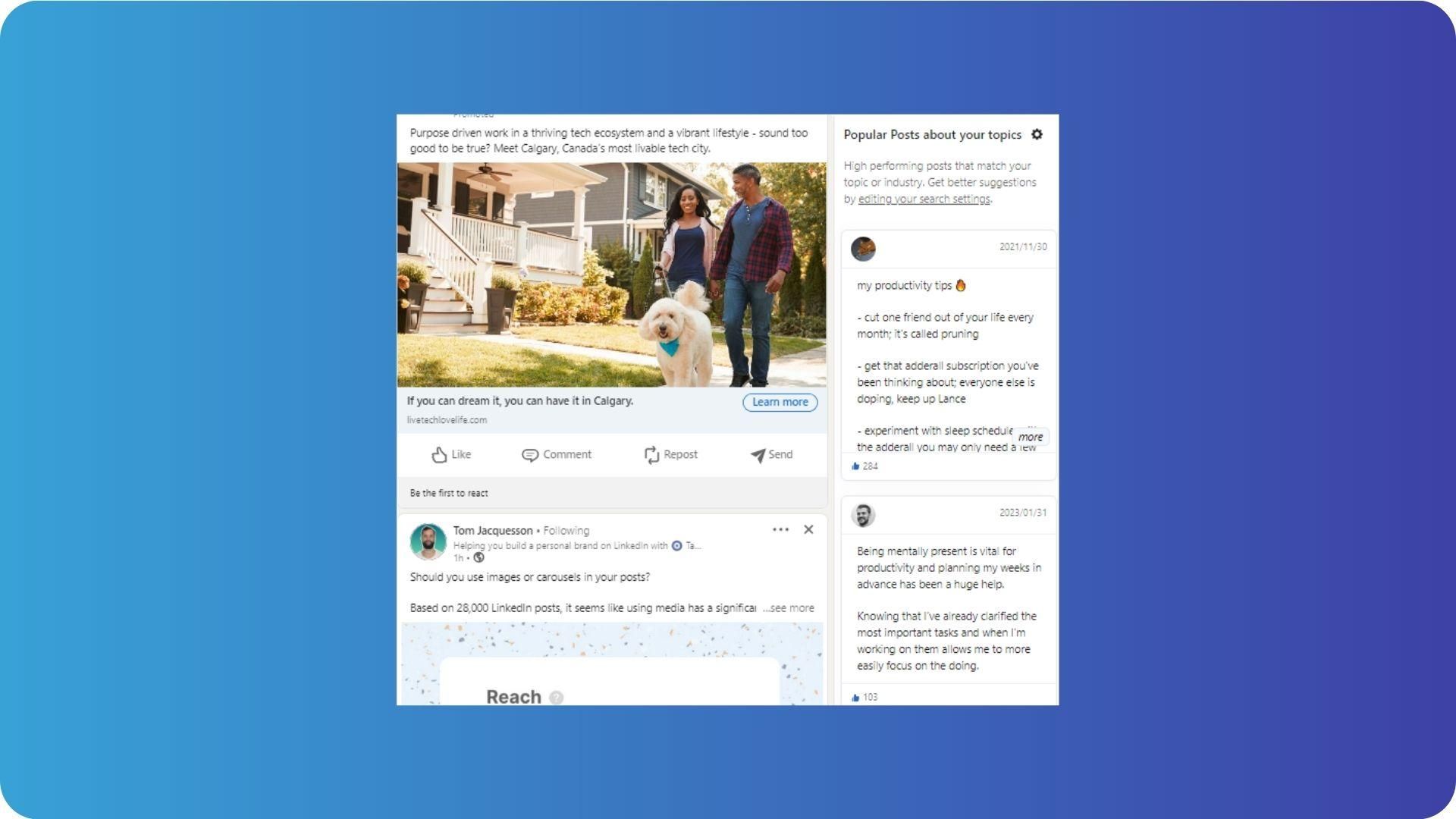Send the Calgary post to someone
The height and width of the screenshot is (819, 1456).
771,454
